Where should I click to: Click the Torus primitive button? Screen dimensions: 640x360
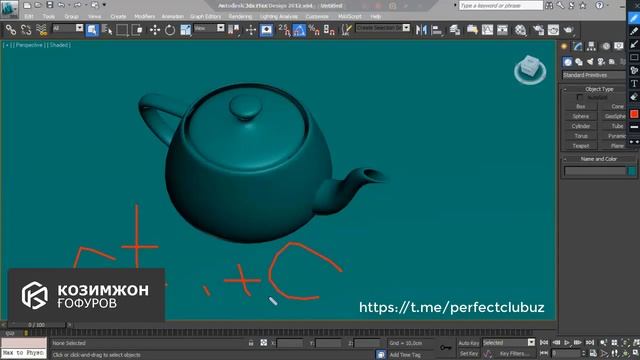point(580,136)
